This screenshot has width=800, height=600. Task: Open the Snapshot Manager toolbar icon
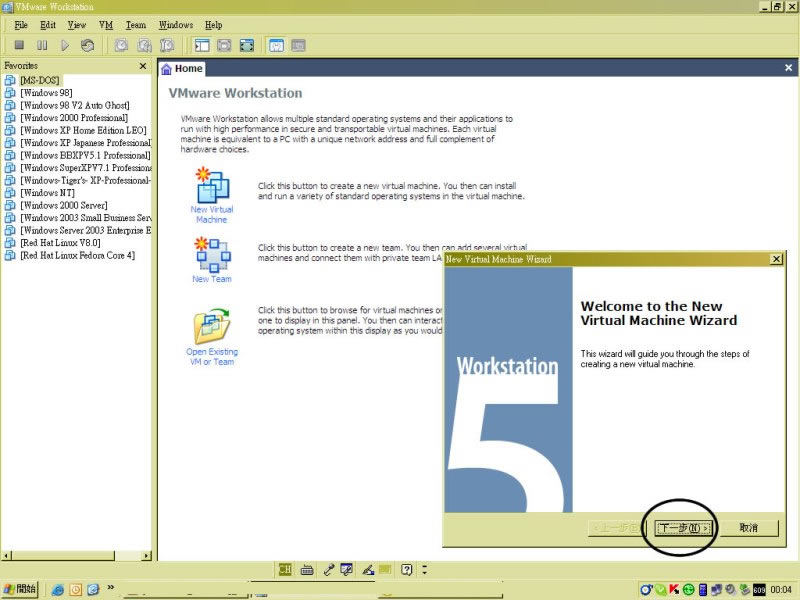167,45
